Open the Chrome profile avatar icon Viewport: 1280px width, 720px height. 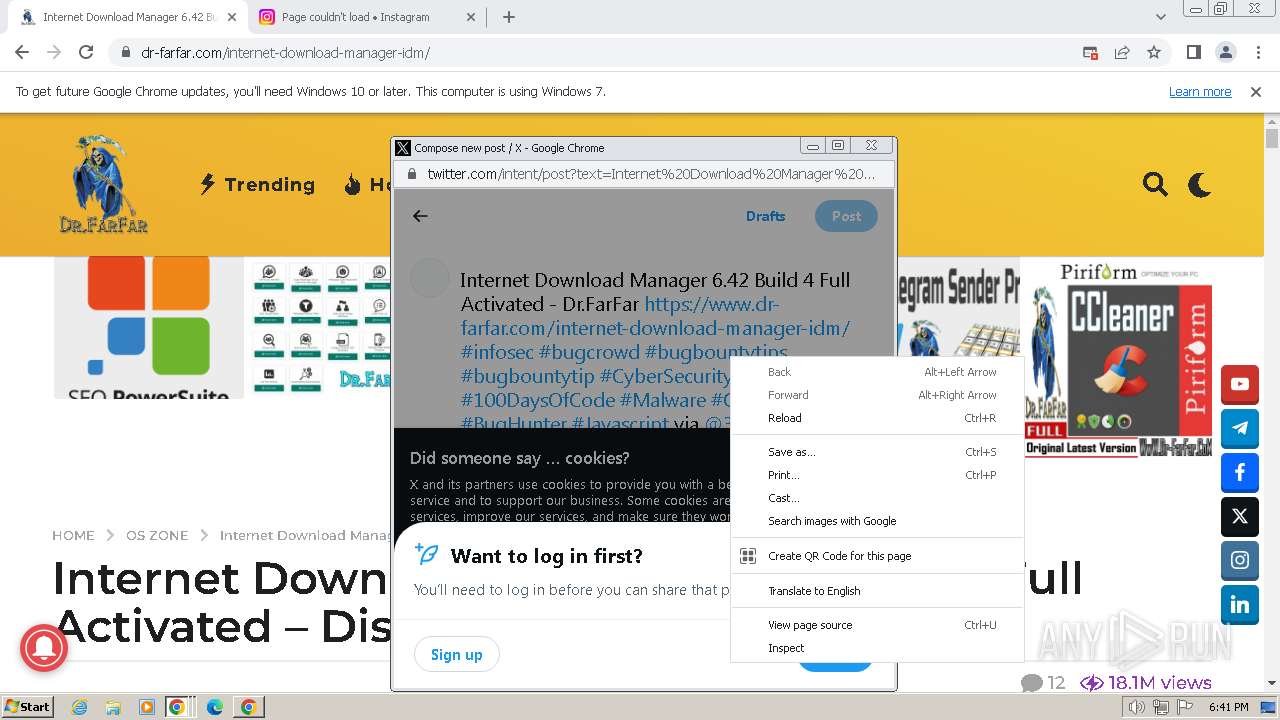pyautogui.click(x=1225, y=53)
